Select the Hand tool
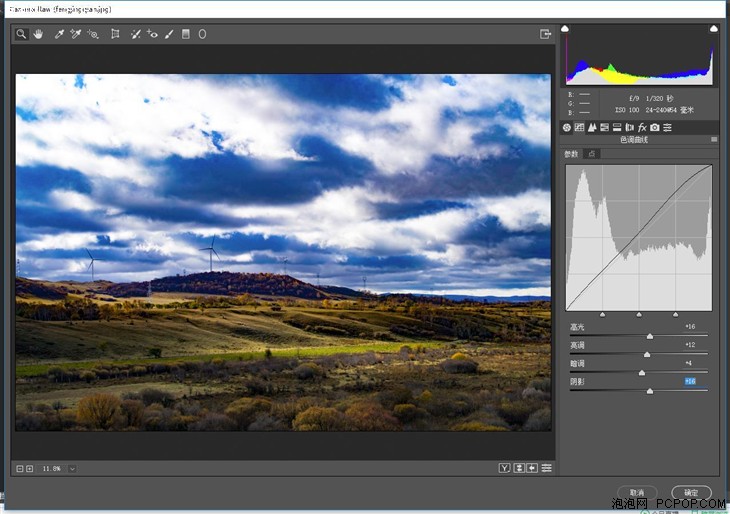The height and width of the screenshot is (514, 730). click(x=38, y=34)
